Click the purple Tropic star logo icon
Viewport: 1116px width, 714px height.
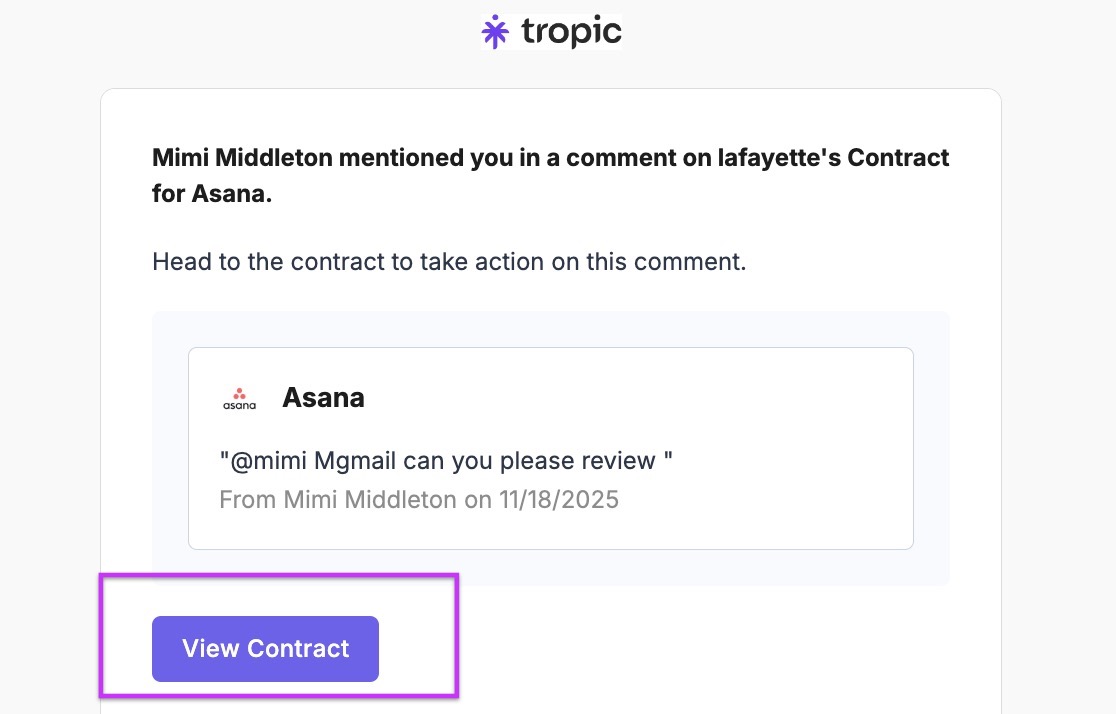pyautogui.click(x=495, y=32)
